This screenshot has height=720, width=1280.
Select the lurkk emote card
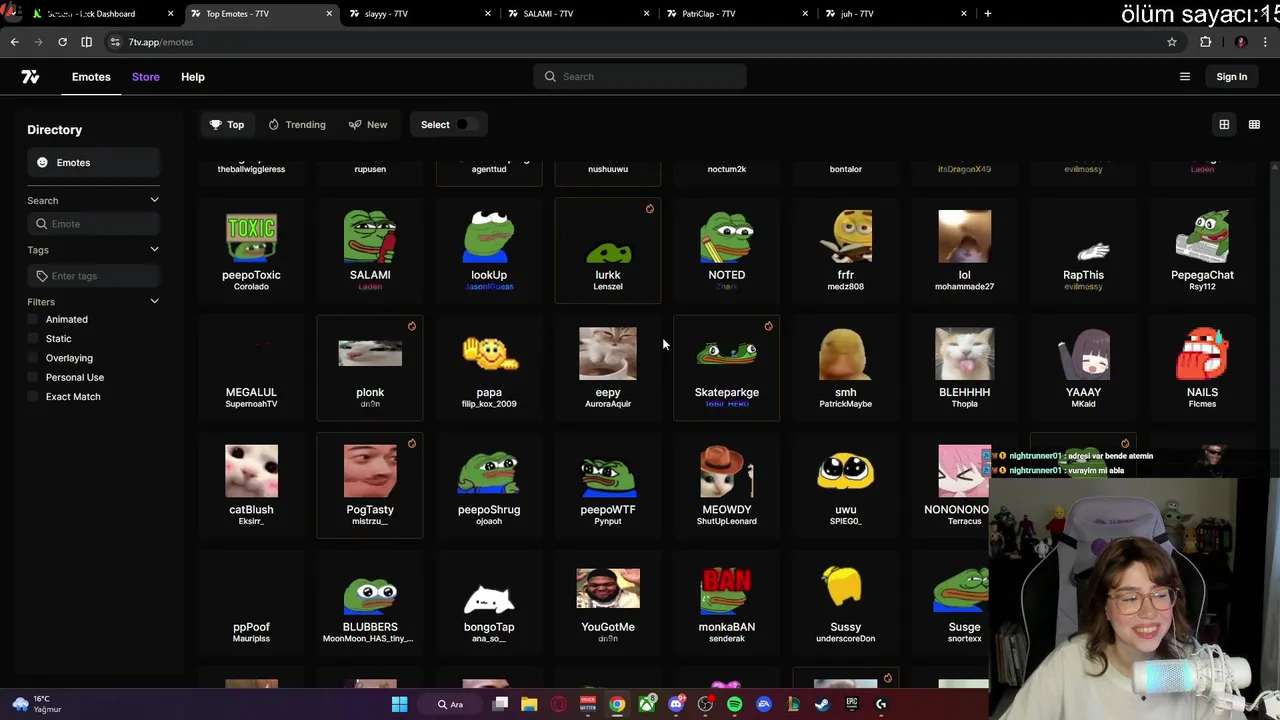click(x=608, y=250)
